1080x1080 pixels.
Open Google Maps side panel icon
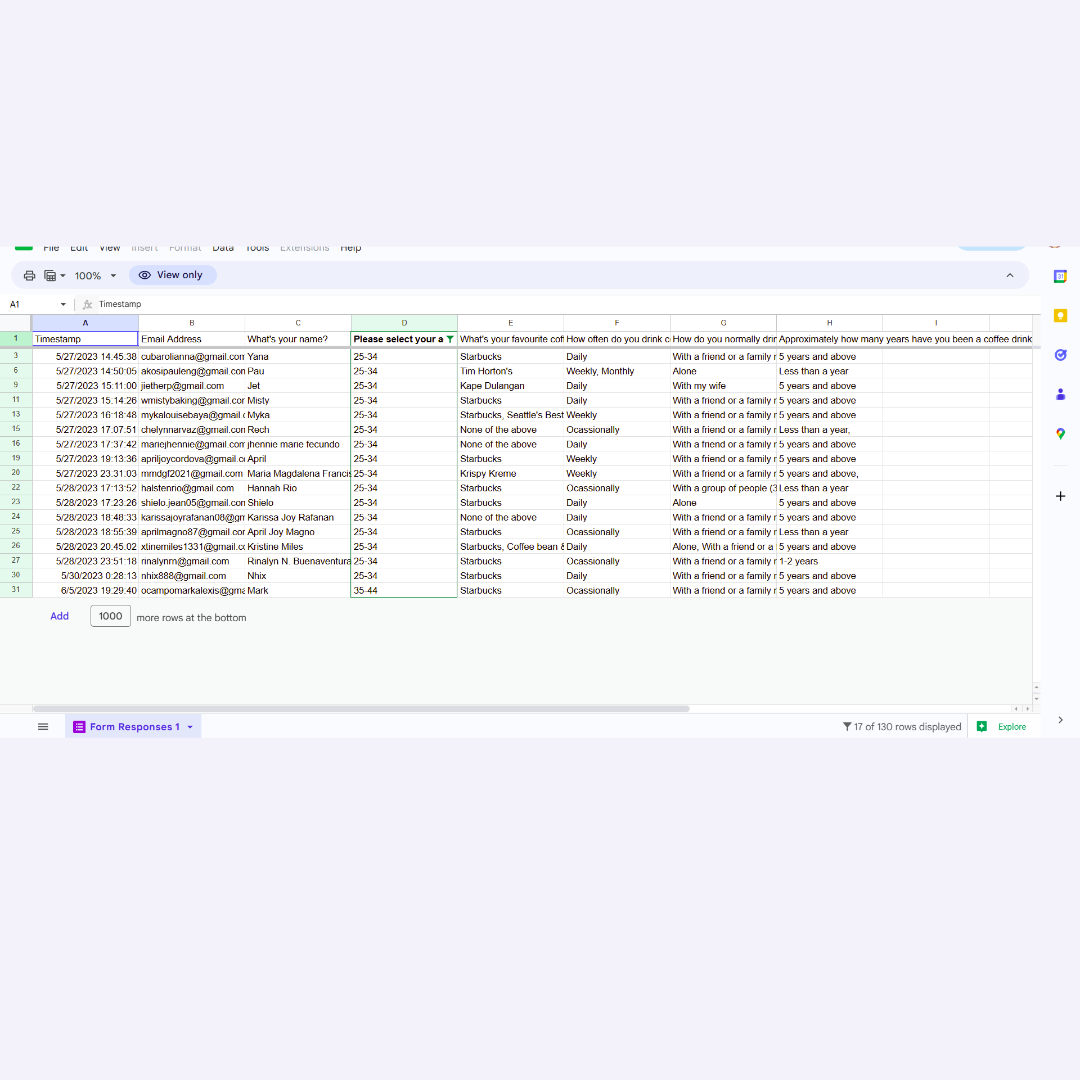click(1060, 433)
